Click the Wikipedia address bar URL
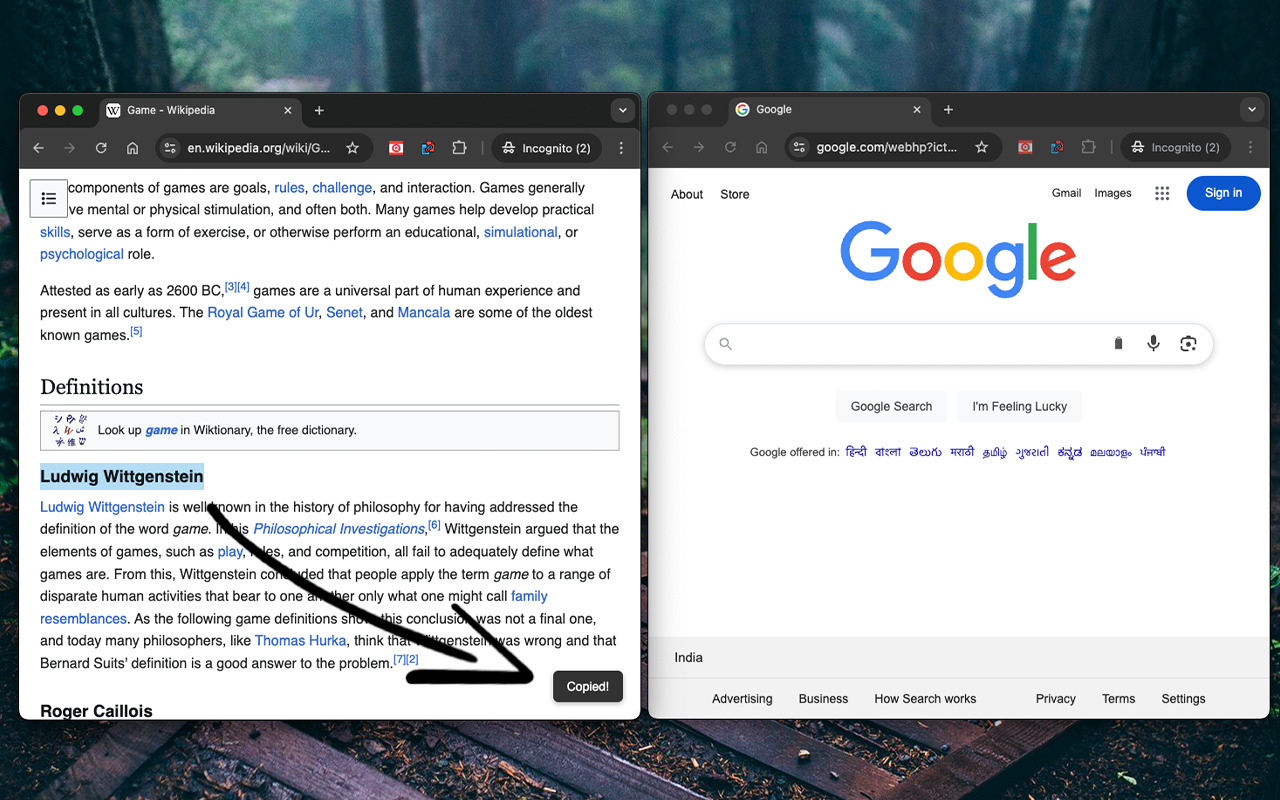This screenshot has width=1280, height=800. pos(258,148)
